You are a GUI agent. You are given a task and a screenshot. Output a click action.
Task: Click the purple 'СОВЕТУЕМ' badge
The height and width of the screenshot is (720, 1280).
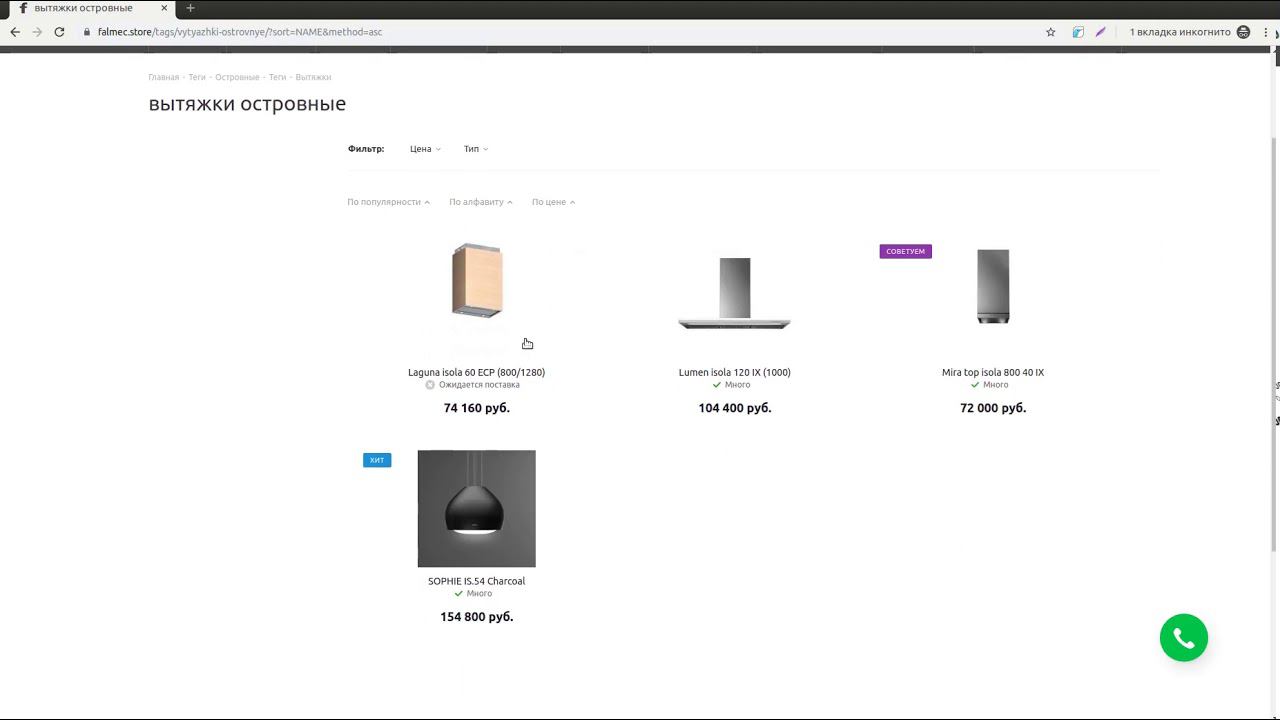pos(906,251)
